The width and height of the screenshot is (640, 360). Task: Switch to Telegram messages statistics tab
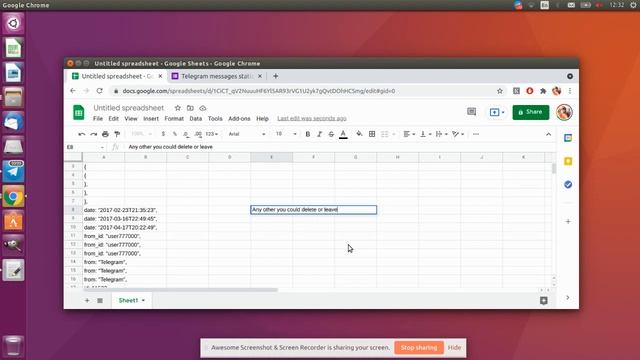click(216, 76)
